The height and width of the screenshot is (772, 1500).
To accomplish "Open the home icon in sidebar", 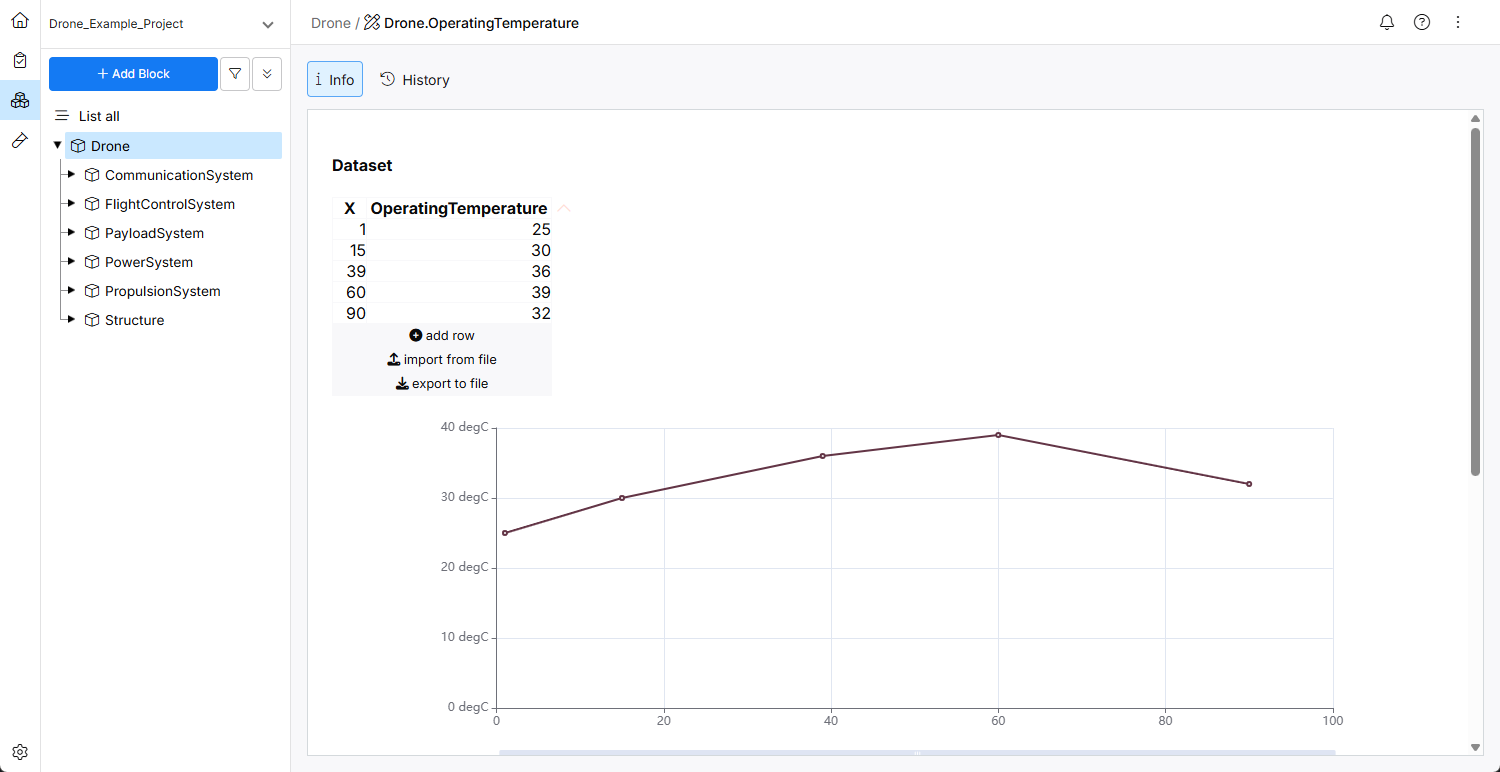I will (x=20, y=20).
